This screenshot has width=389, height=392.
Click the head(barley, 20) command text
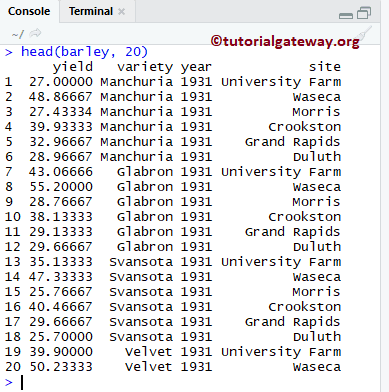point(84,52)
